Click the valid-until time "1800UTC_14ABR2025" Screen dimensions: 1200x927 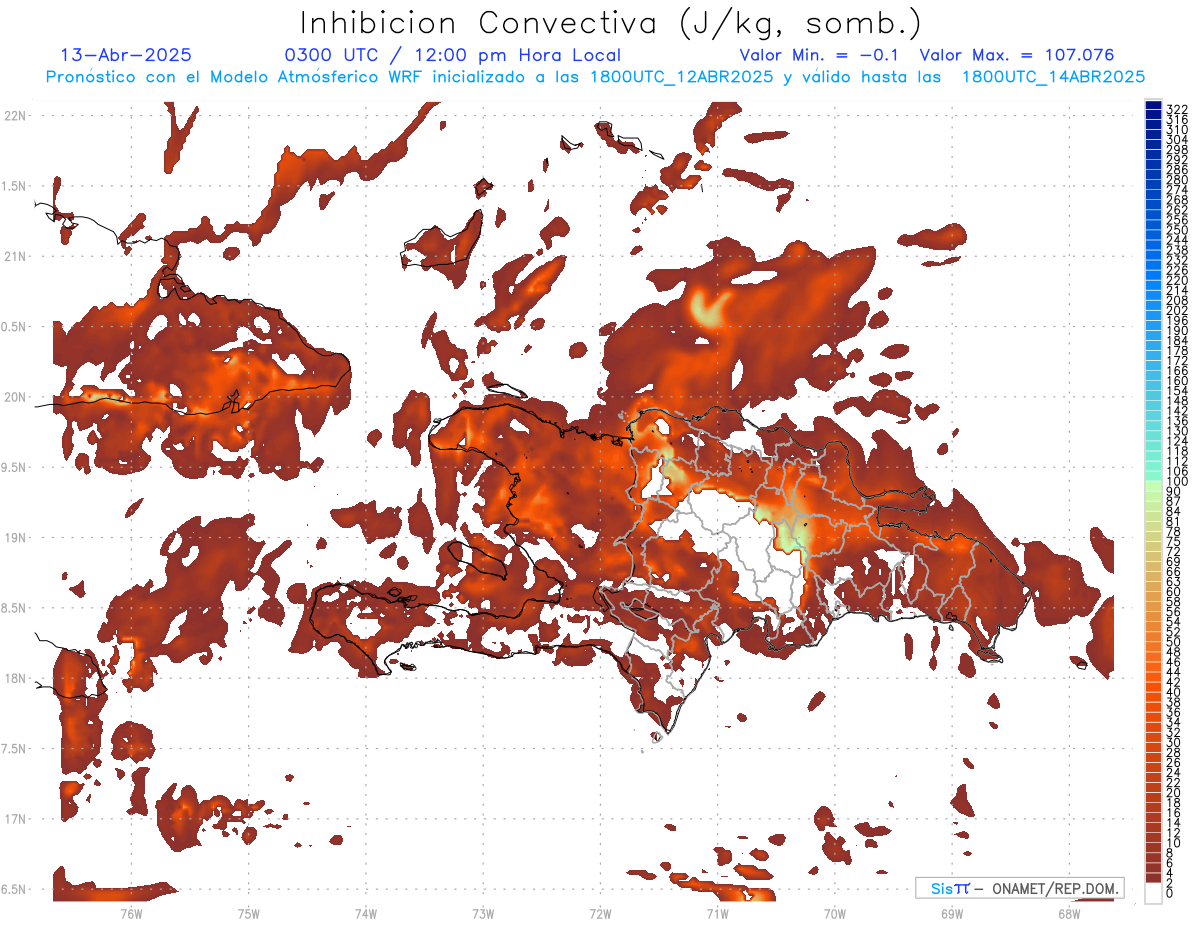tap(1052, 77)
